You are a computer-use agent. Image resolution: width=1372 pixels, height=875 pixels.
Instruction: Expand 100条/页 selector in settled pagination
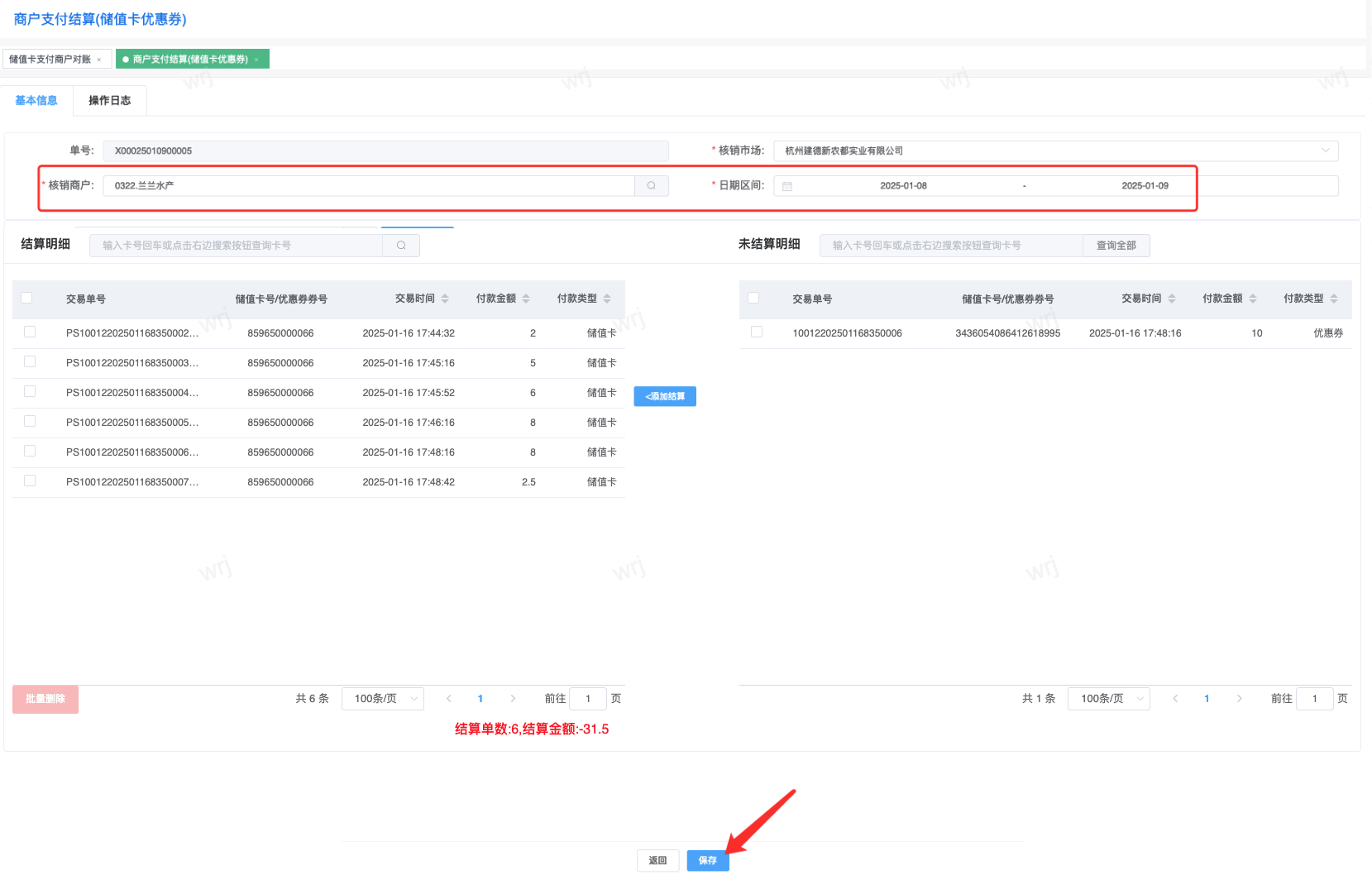383,699
